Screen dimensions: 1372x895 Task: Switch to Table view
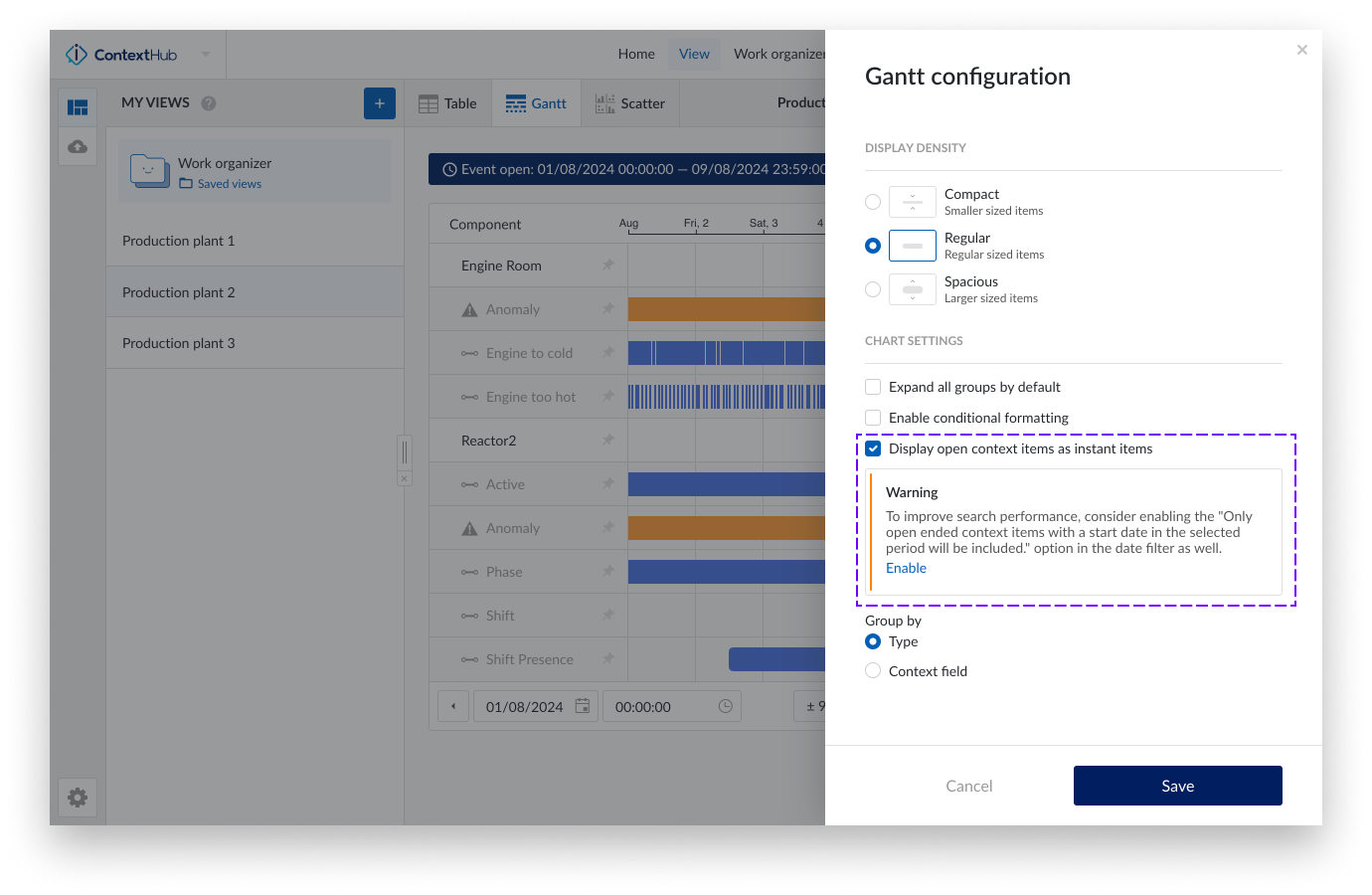[447, 102]
